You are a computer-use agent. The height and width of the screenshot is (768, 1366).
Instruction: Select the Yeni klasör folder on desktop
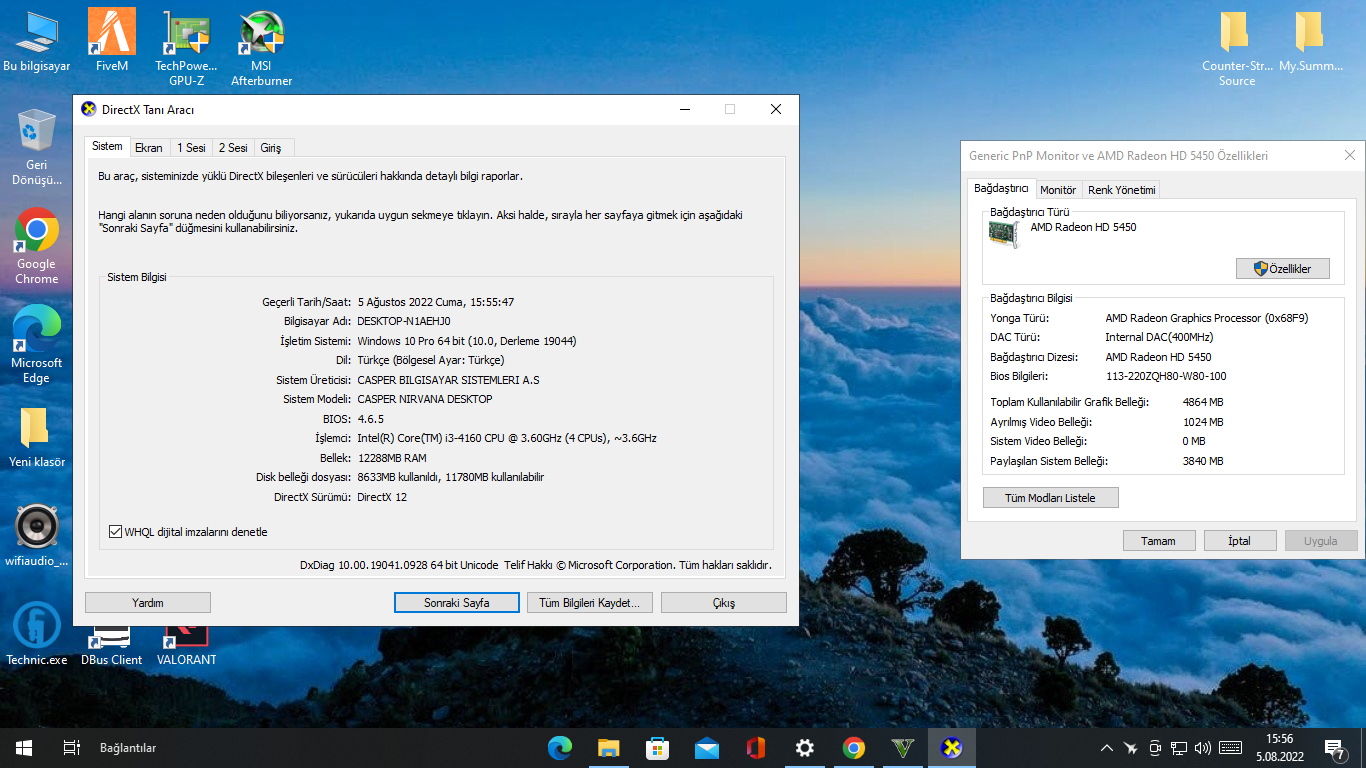(37, 438)
